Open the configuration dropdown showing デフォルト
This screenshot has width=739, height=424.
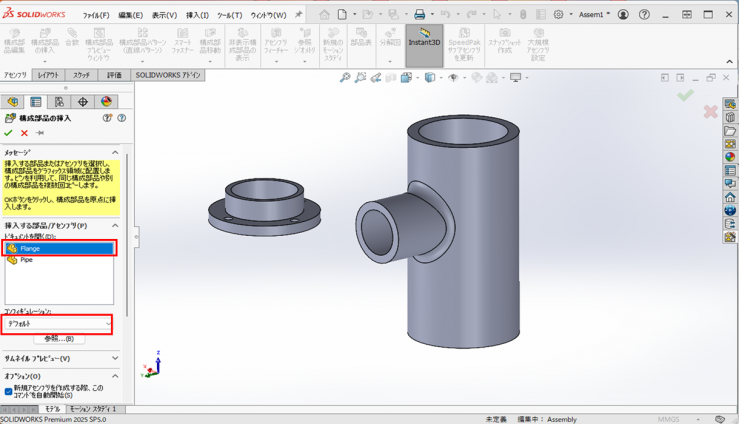click(58, 324)
